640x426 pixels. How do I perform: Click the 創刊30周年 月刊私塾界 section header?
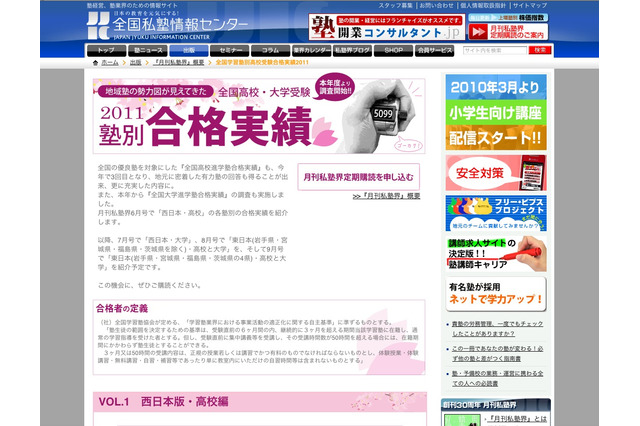(496, 405)
